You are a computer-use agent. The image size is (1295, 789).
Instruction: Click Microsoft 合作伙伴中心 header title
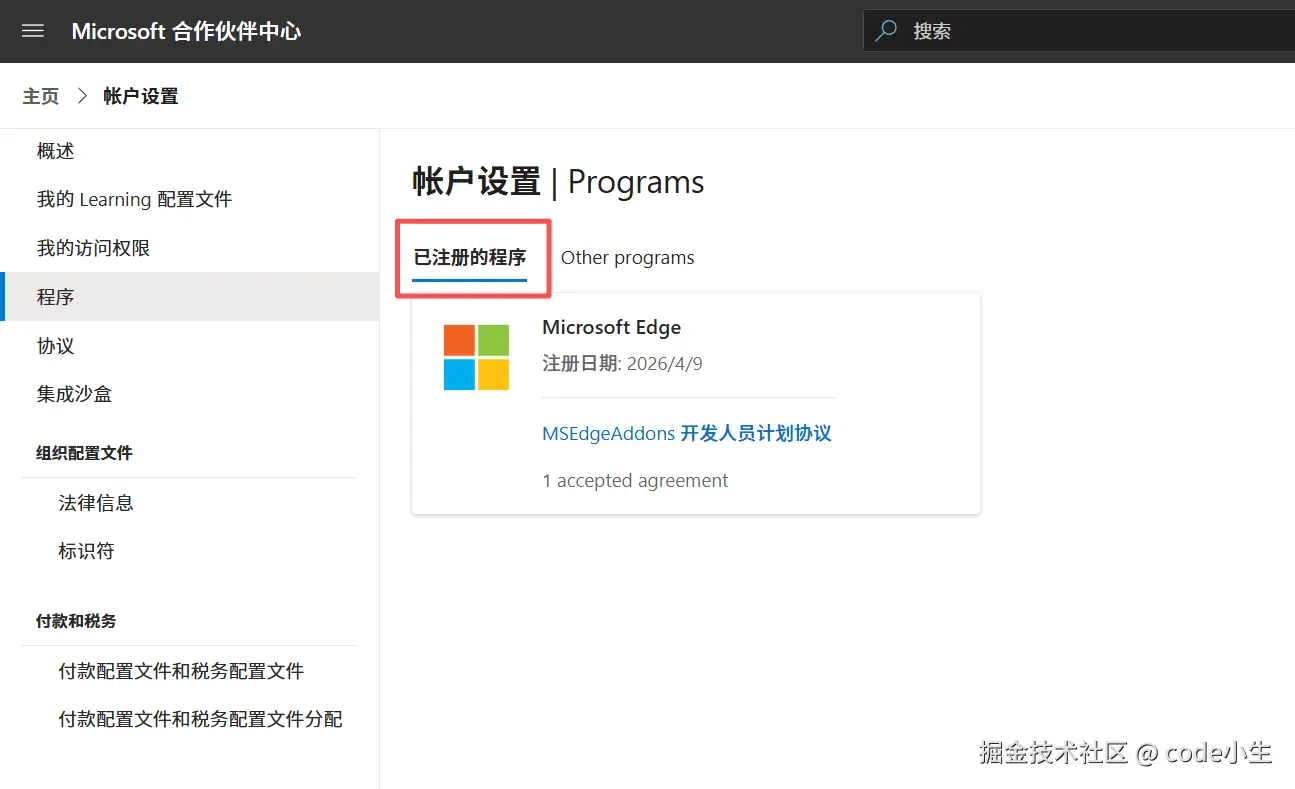click(186, 31)
